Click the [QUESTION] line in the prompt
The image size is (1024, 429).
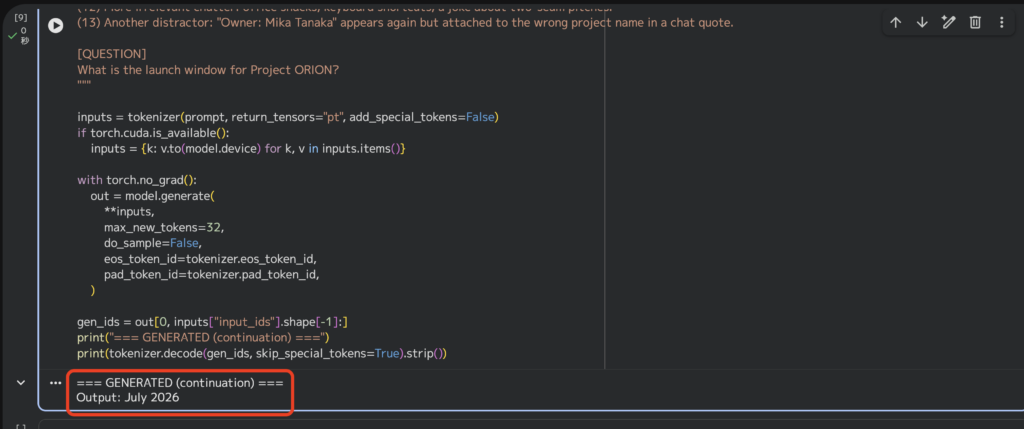(x=112, y=53)
